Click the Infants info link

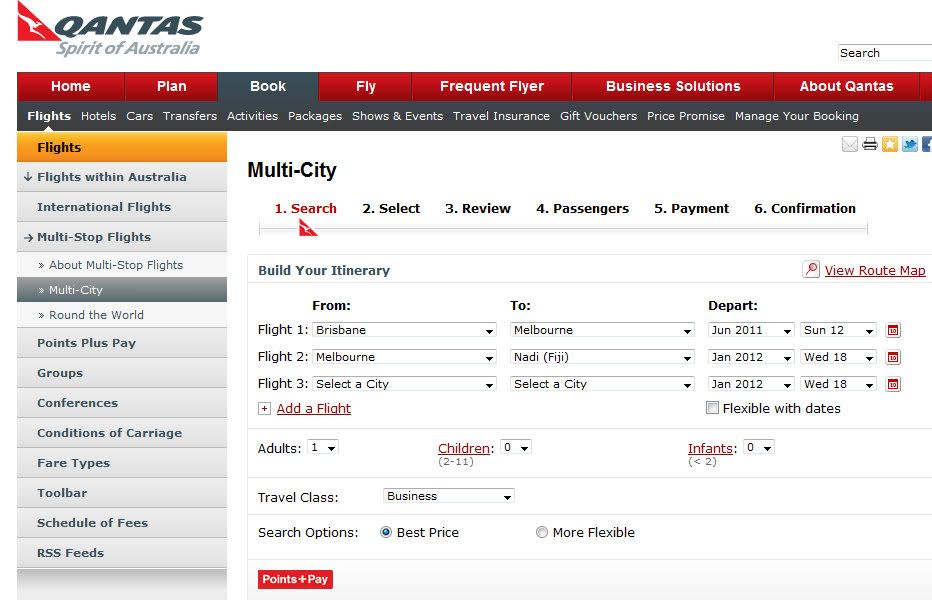pos(710,448)
